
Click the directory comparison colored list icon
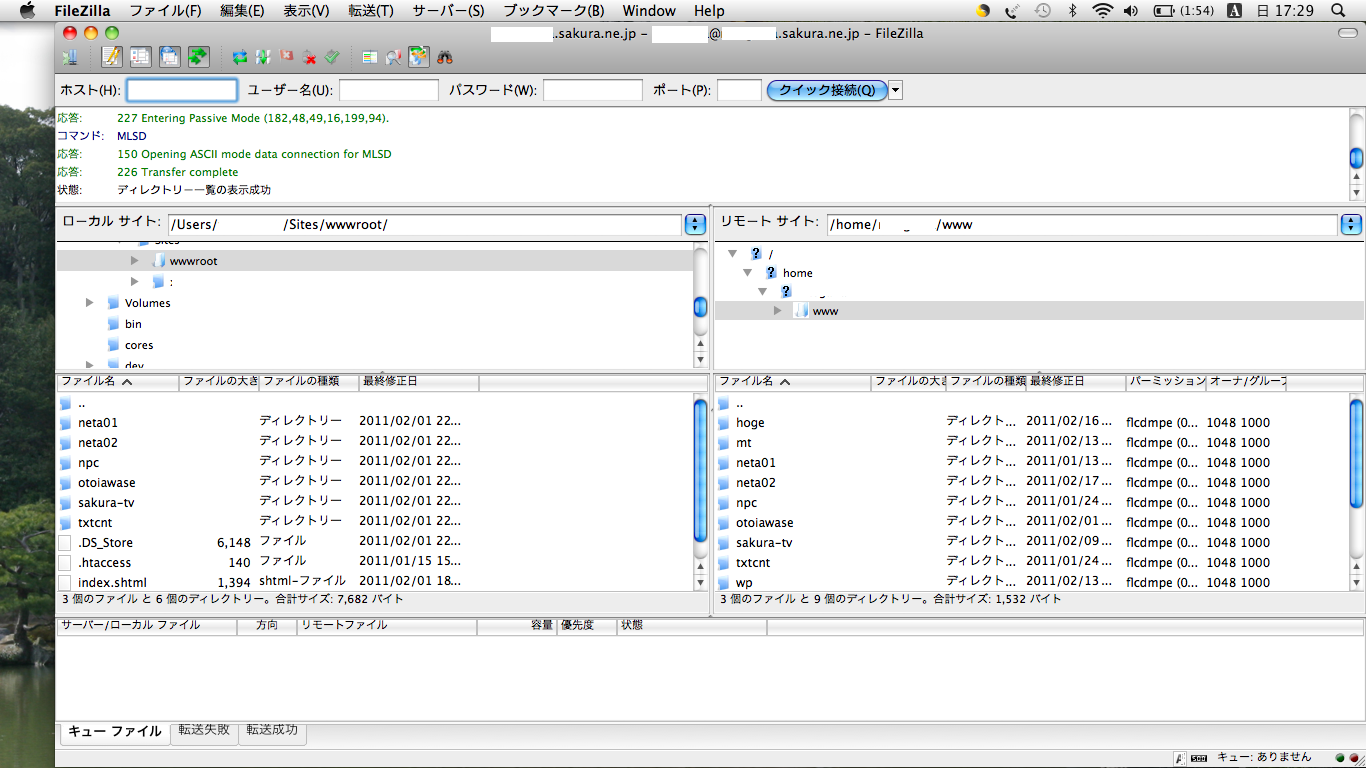click(370, 57)
